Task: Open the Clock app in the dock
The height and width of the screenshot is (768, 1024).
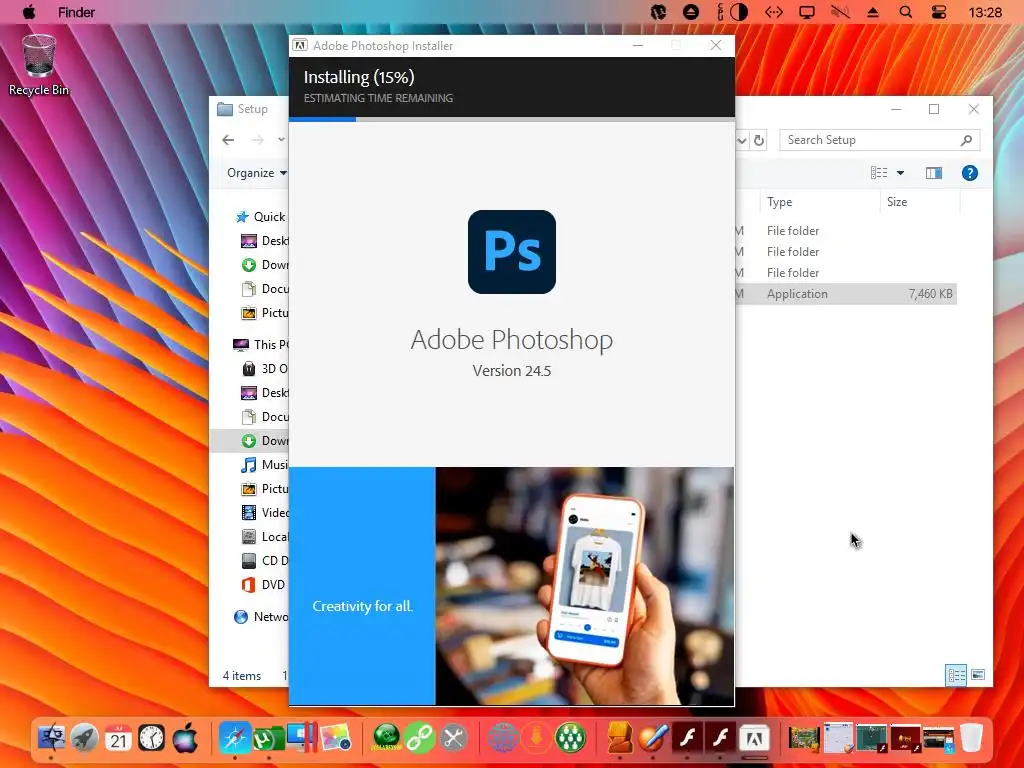Action: coord(152,738)
